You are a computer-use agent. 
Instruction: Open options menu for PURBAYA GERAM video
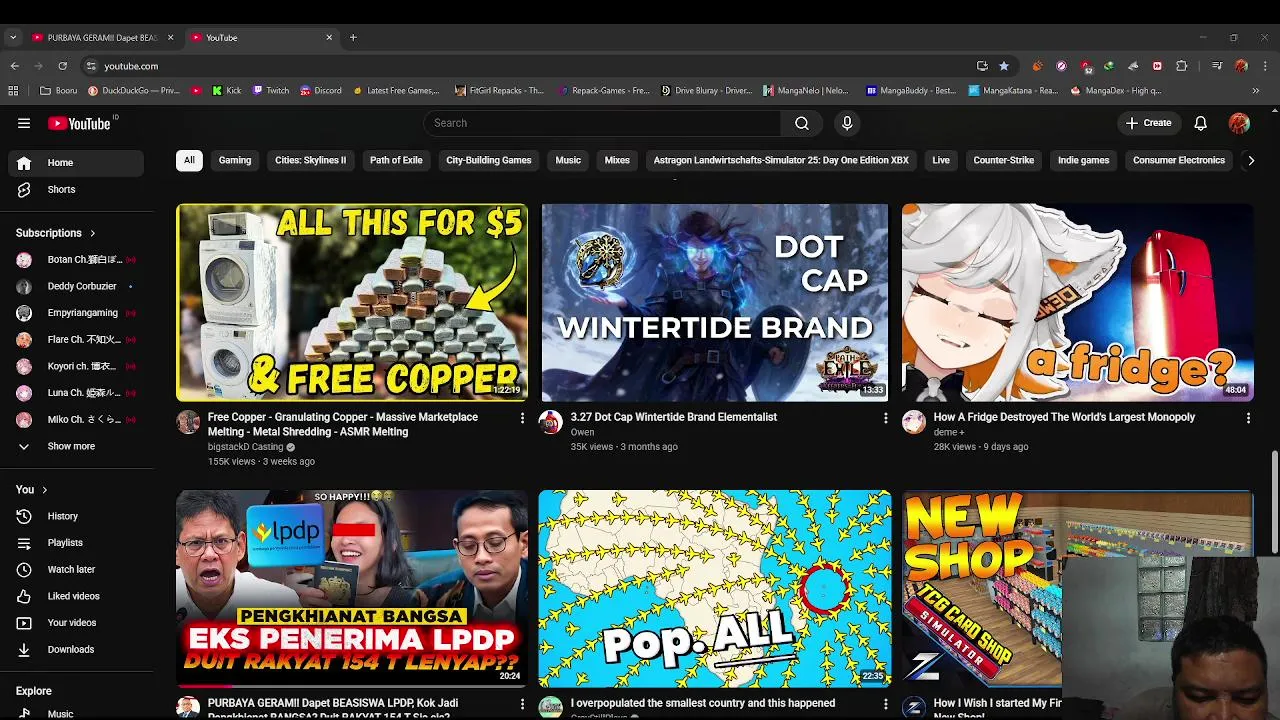(x=522, y=704)
